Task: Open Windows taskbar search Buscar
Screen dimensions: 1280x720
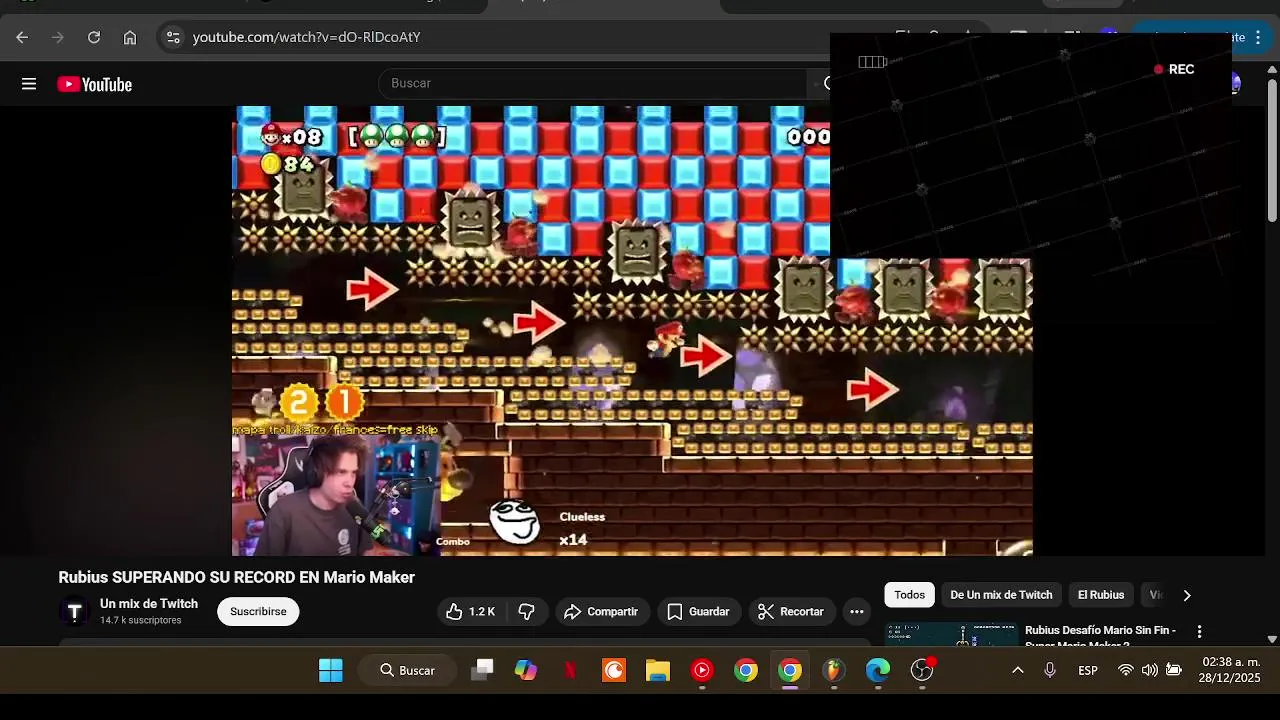Action: 408,670
